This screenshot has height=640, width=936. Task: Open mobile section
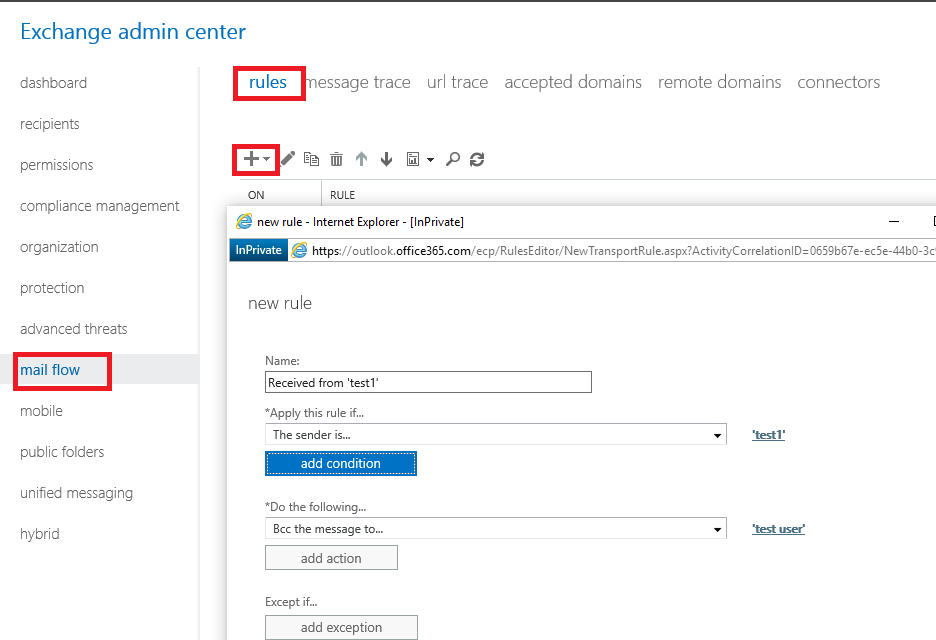click(41, 411)
